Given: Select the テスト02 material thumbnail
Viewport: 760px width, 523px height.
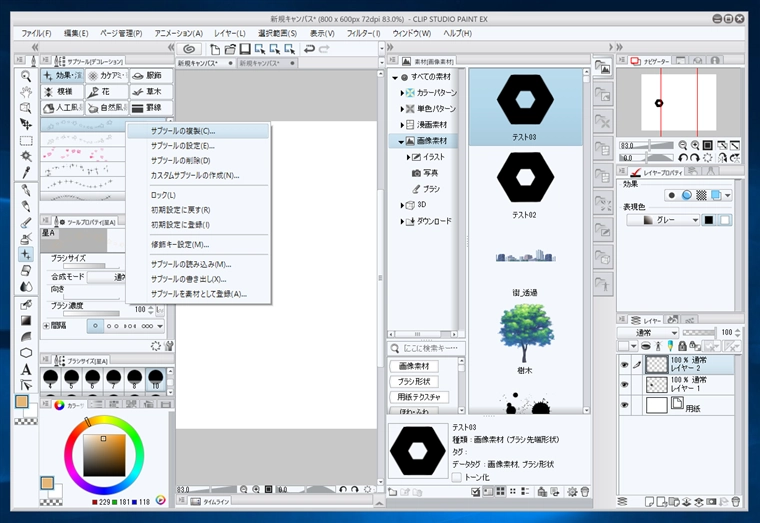Looking at the screenshot, I should pos(525,185).
